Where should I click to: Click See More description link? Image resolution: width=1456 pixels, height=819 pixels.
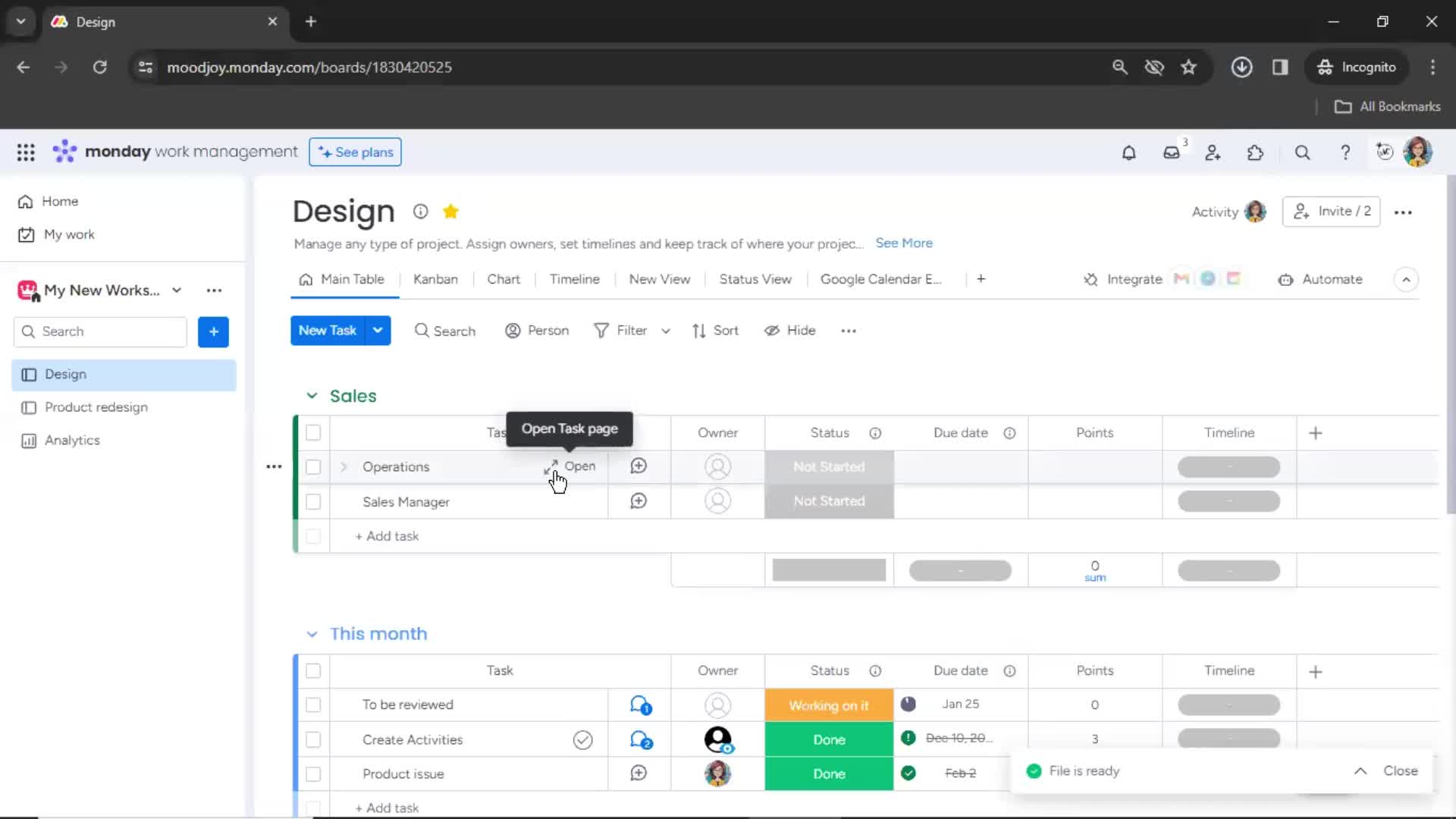tap(904, 243)
